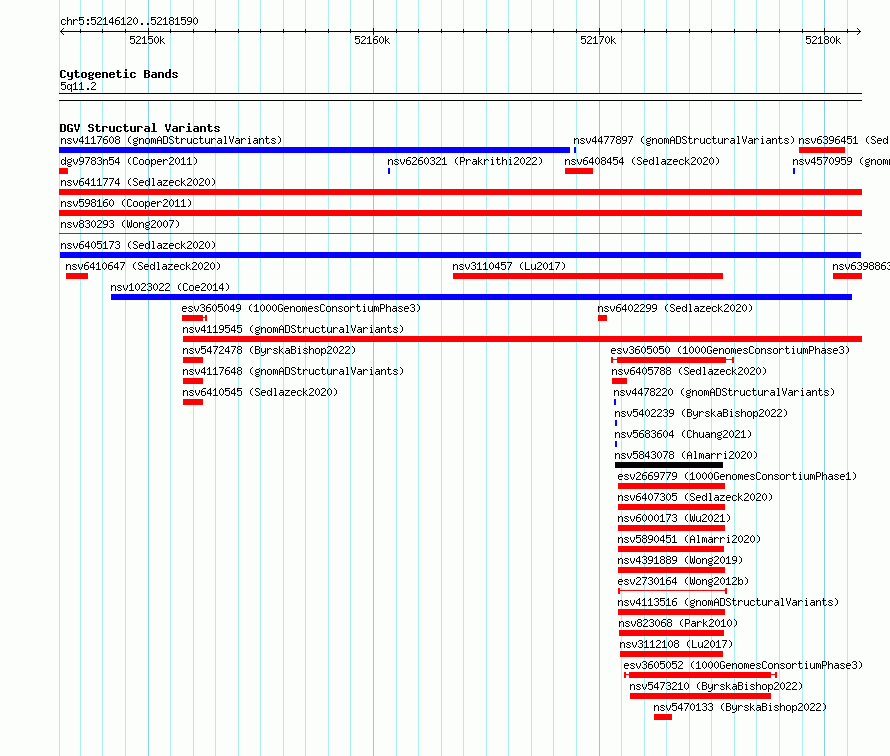Click the nsv4570959 variant label
890x756 pixels.
tap(841, 161)
